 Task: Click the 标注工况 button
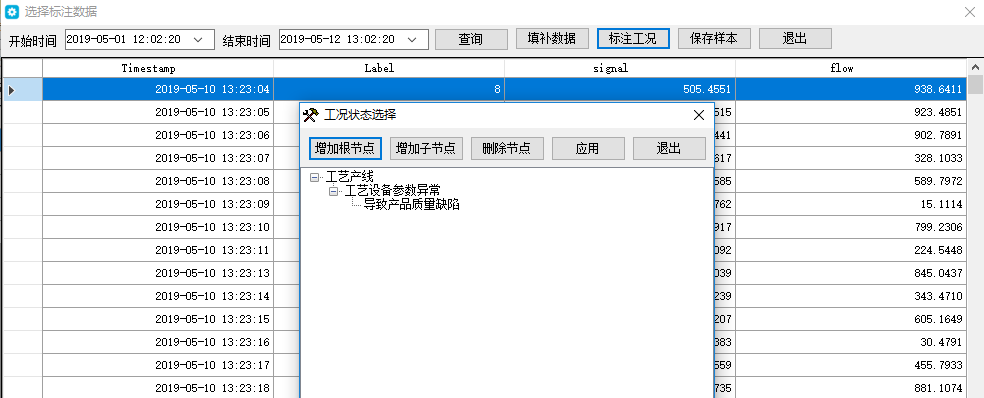click(633, 38)
